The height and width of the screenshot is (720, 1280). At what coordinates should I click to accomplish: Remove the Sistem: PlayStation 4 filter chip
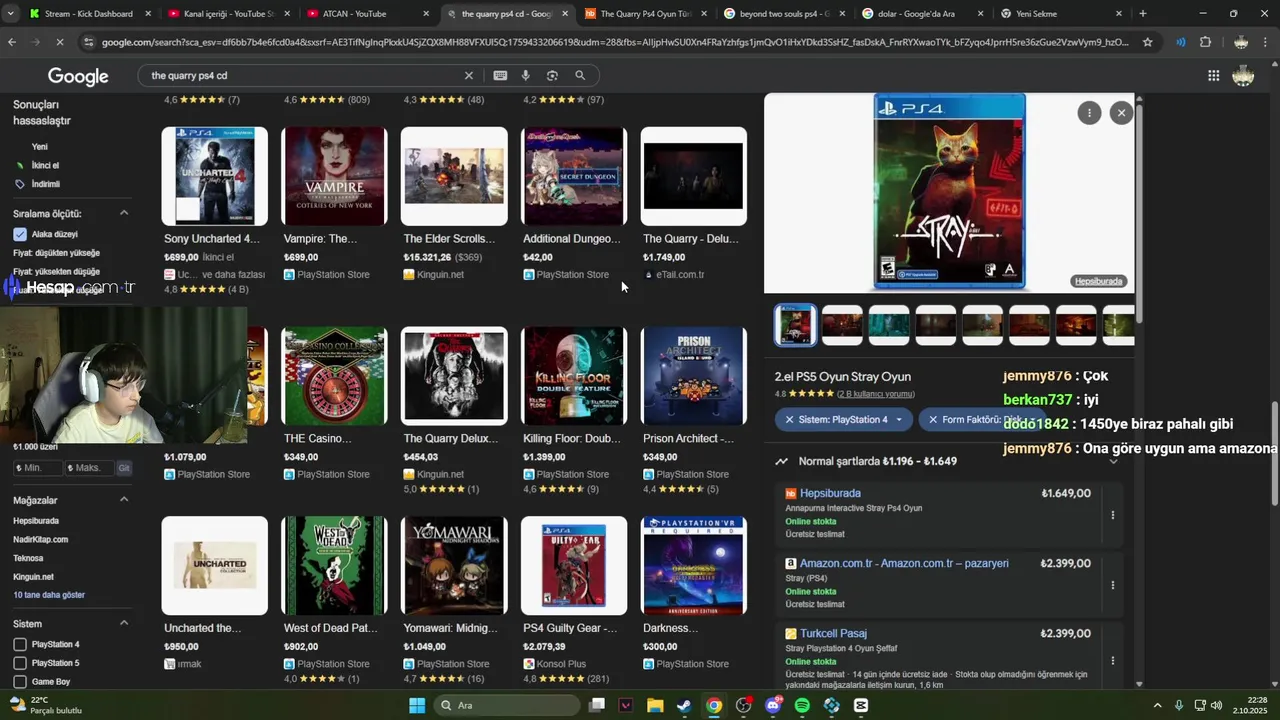789,419
